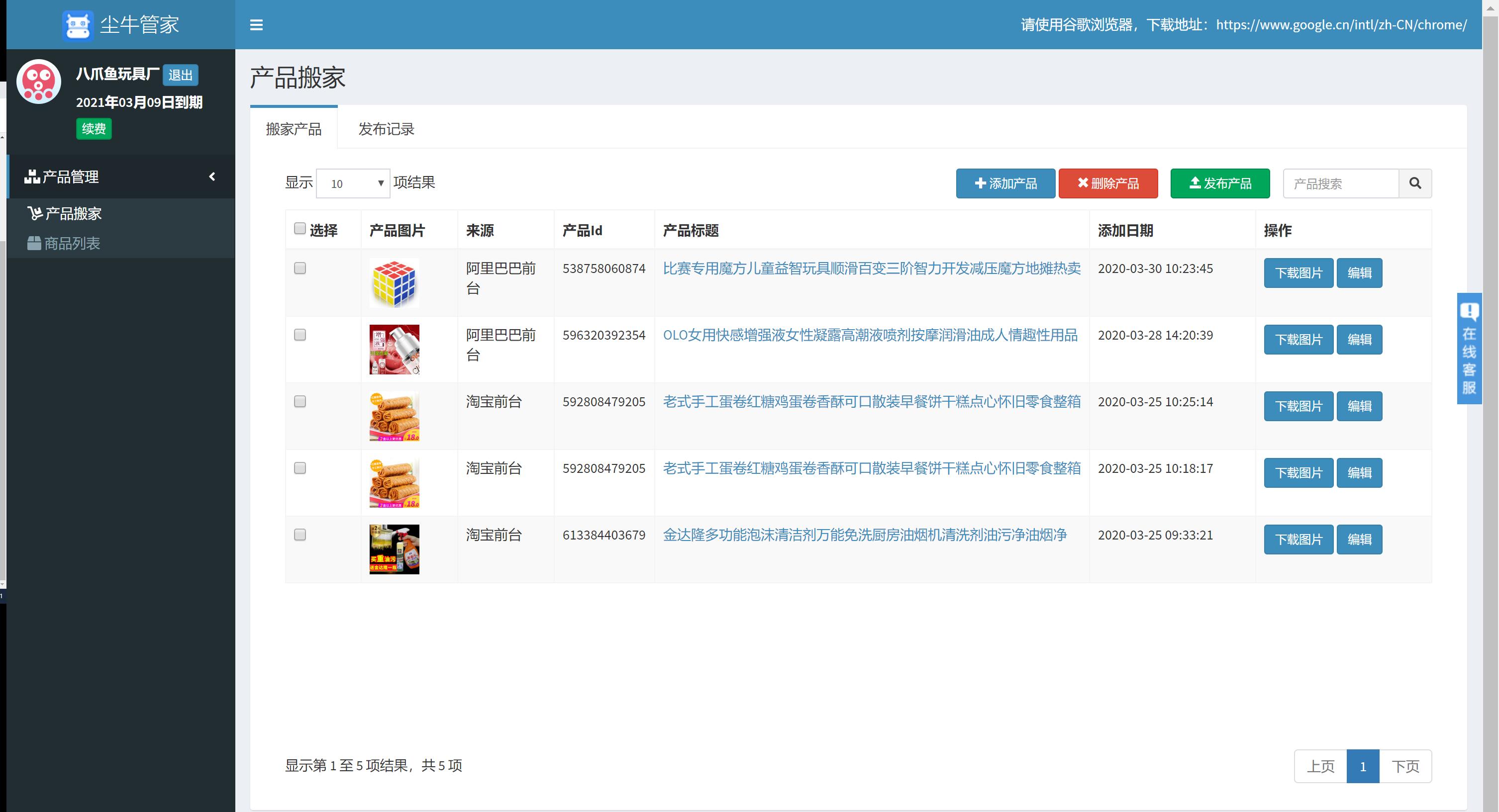Open the 老式手工蛋卷 link added 10:25:14
Viewport: 1499px width, 812px height.
coord(872,401)
